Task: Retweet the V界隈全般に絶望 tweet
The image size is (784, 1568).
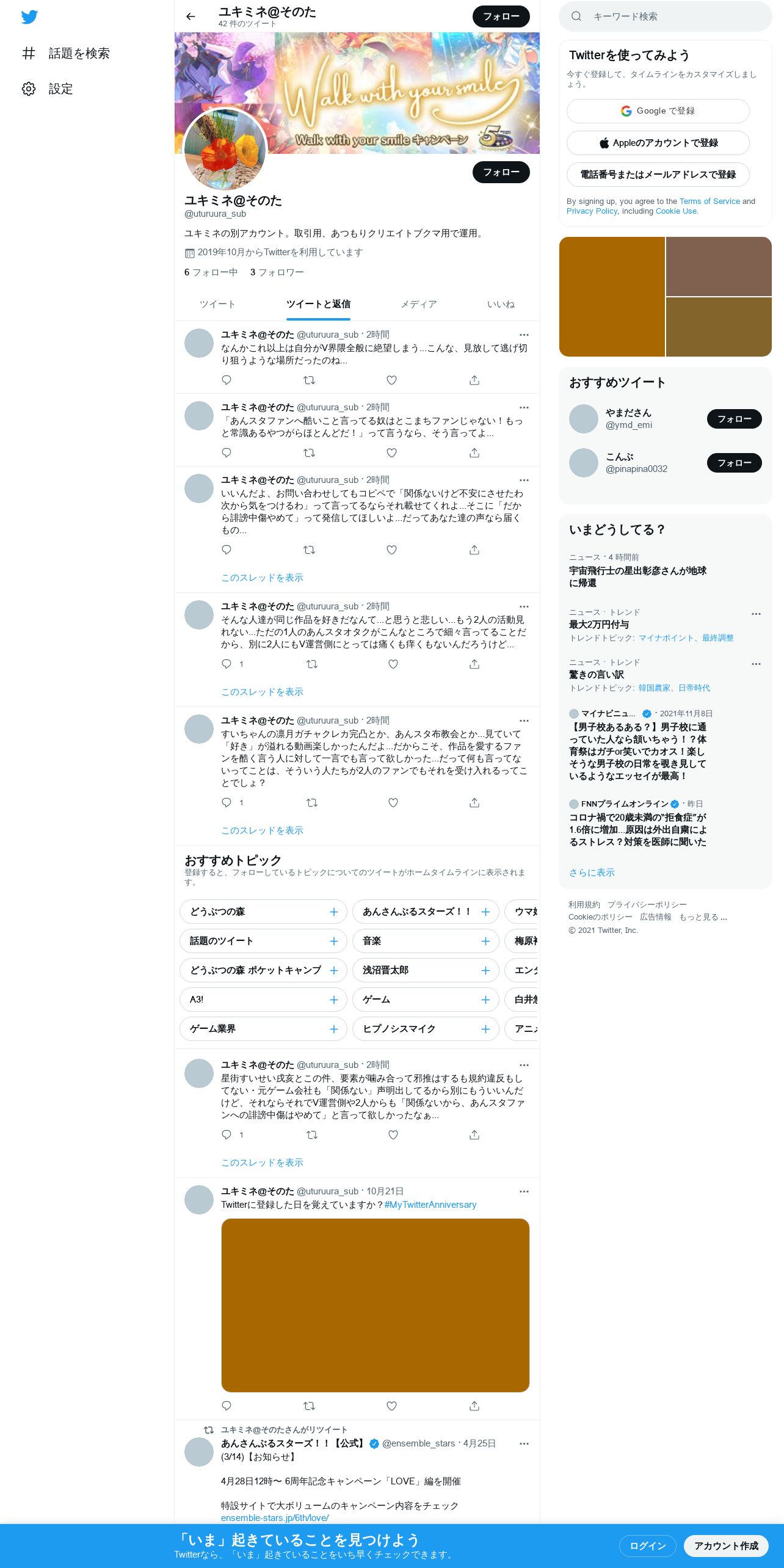Action: (310, 380)
